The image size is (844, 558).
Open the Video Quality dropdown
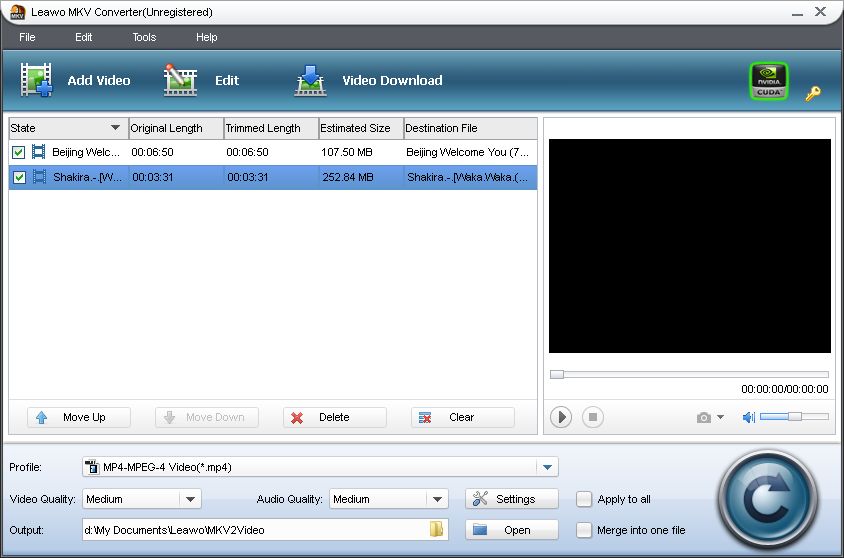coord(190,499)
